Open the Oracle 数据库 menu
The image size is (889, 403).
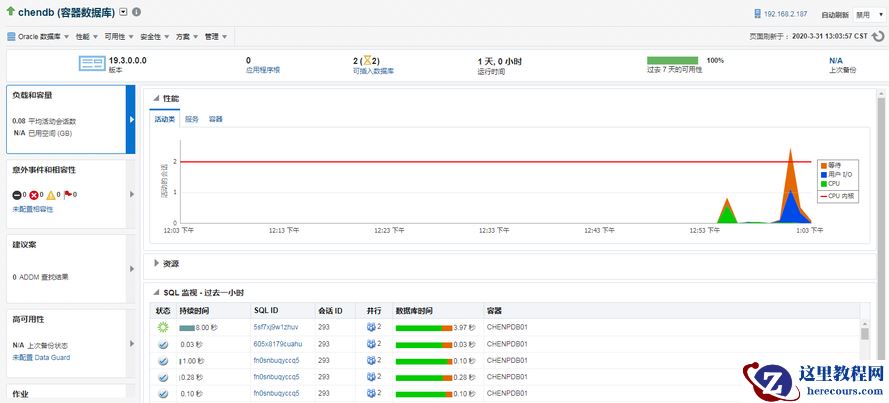tap(38, 36)
